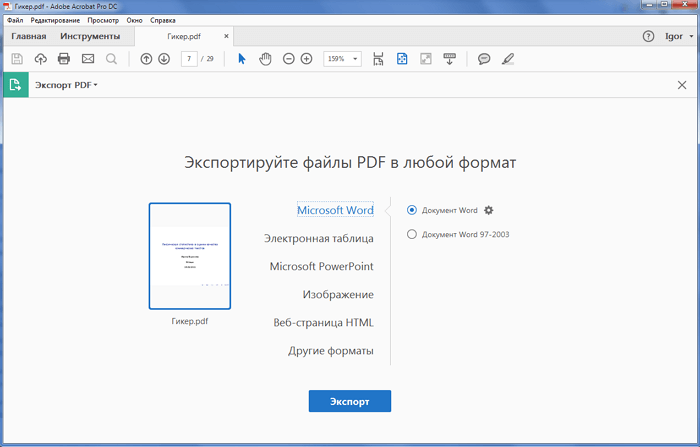Add a comment with speech bubble icon
Viewport: 700px width, 447px height.
[x=484, y=59]
